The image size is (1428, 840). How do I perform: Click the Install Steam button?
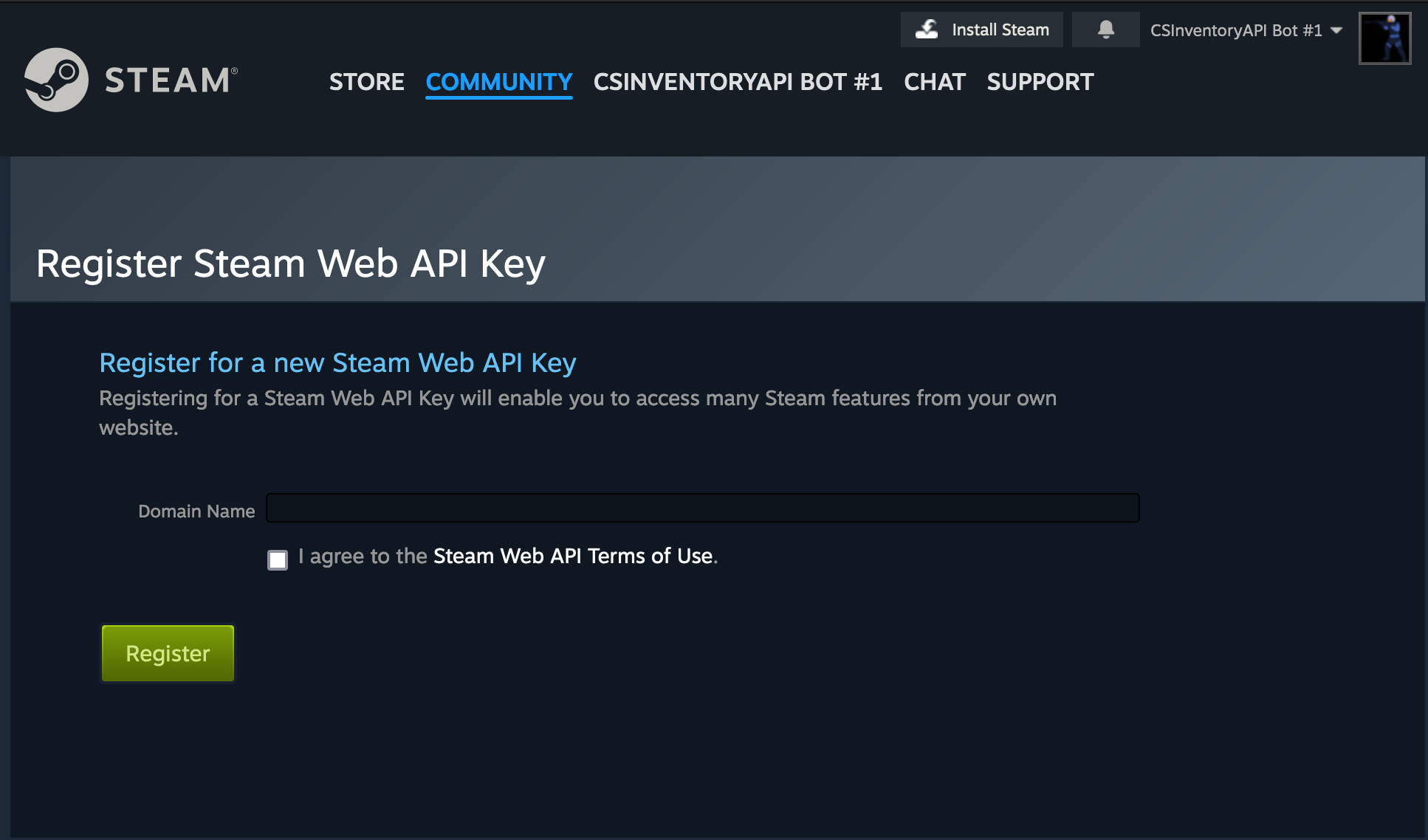click(981, 30)
